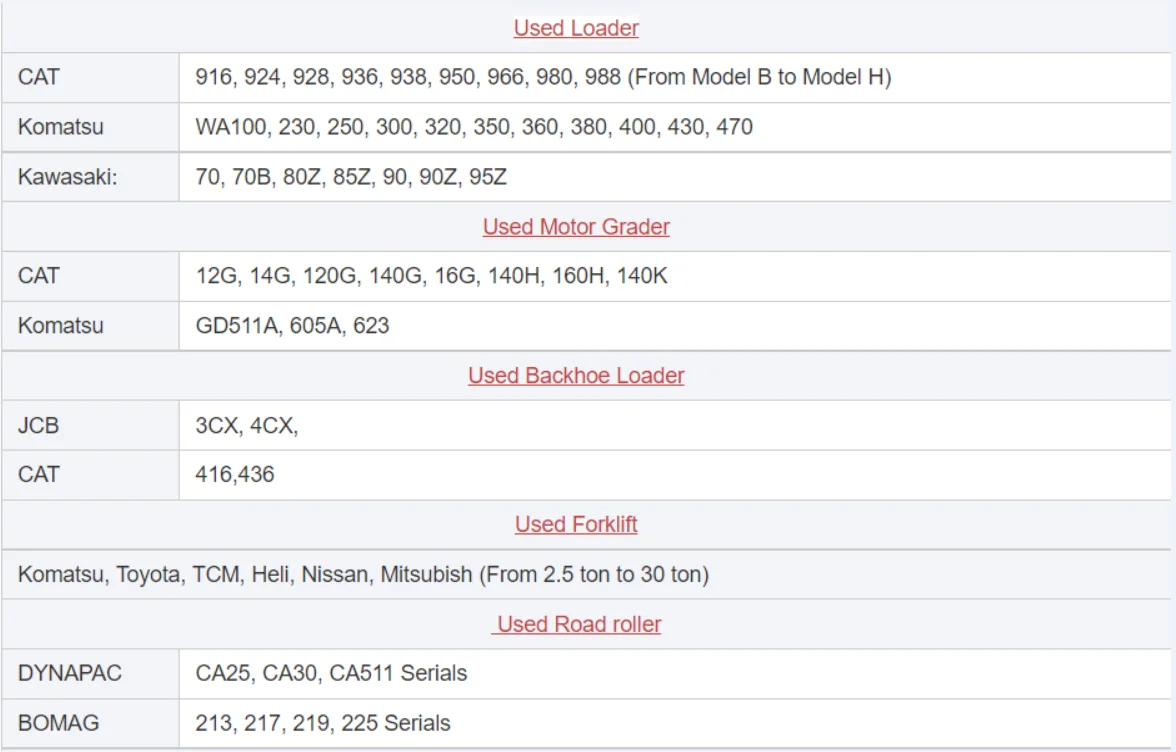This screenshot has width=1176, height=752.
Task: Open the Used Loader link
Action: point(576,28)
